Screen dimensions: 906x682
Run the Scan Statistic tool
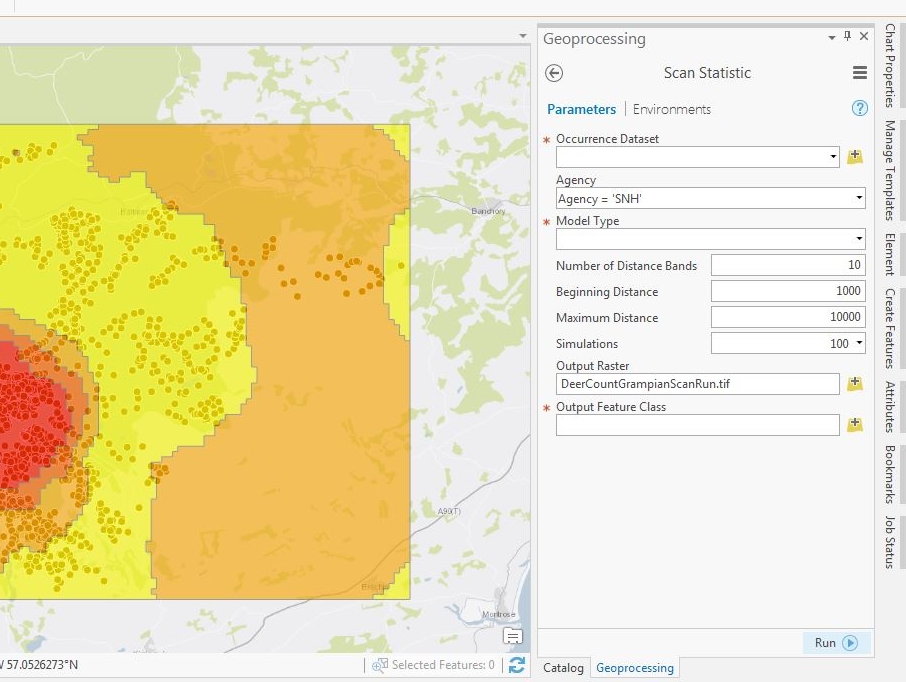pyautogui.click(x=836, y=643)
